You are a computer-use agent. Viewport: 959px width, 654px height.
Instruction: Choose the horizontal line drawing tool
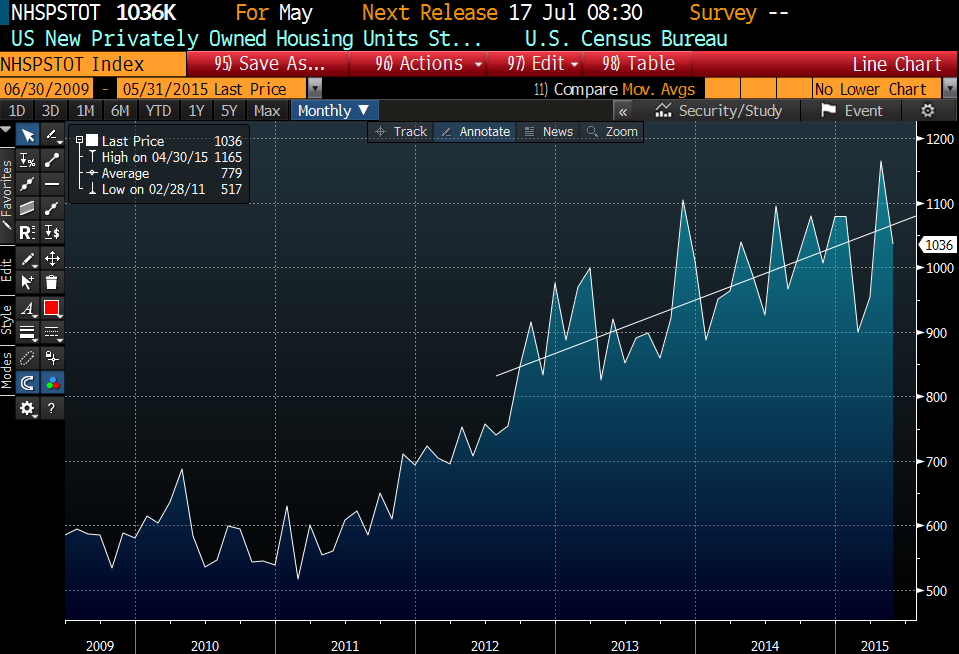[x=52, y=184]
